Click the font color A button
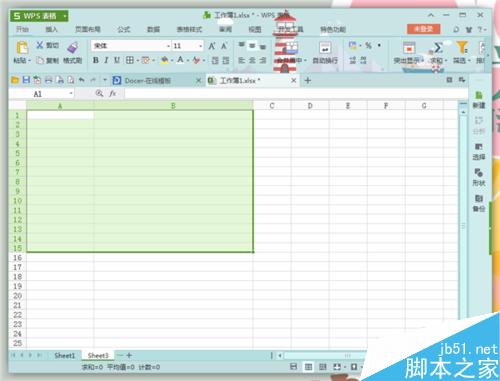This screenshot has height=381, width=500. point(180,60)
